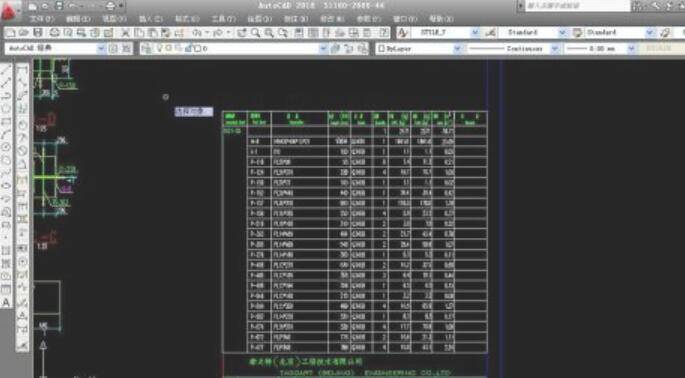The image size is (685, 378).
Task: Open the Table Style icon beside Standard
Action: (x=578, y=33)
